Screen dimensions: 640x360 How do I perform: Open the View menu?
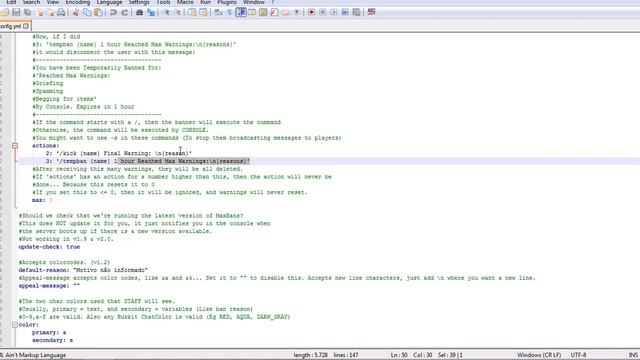click(53, 2)
